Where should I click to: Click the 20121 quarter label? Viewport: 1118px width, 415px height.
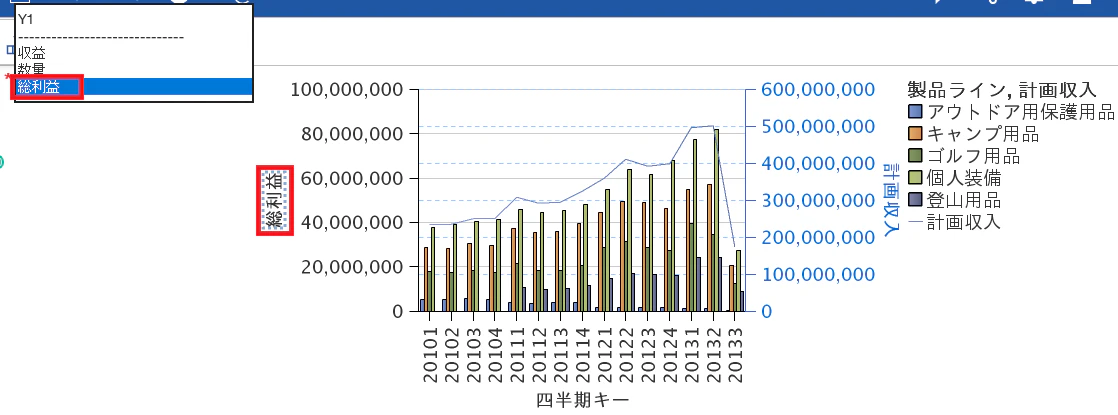(x=605, y=354)
